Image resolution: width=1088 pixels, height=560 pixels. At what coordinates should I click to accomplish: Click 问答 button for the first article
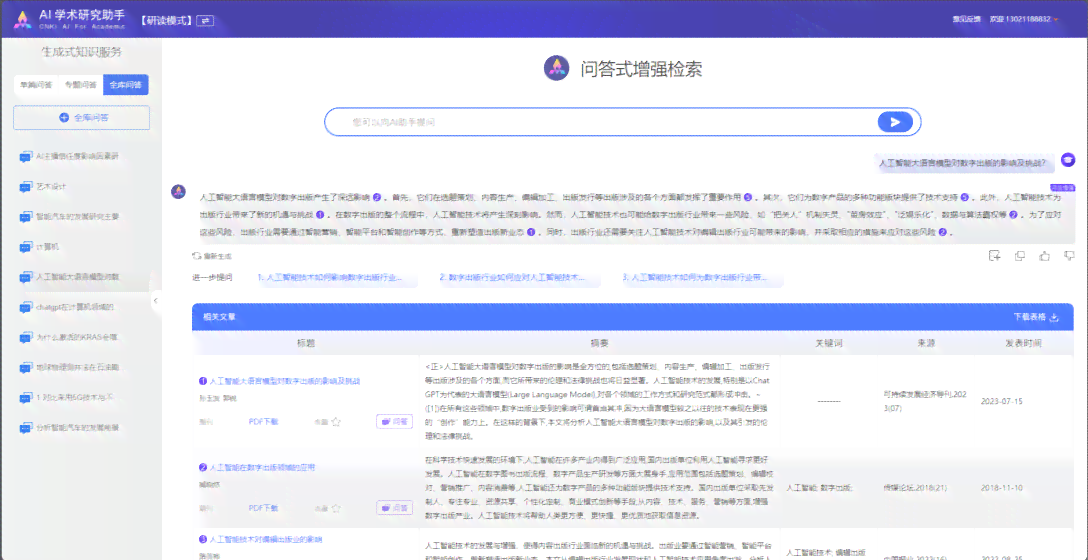click(x=395, y=421)
